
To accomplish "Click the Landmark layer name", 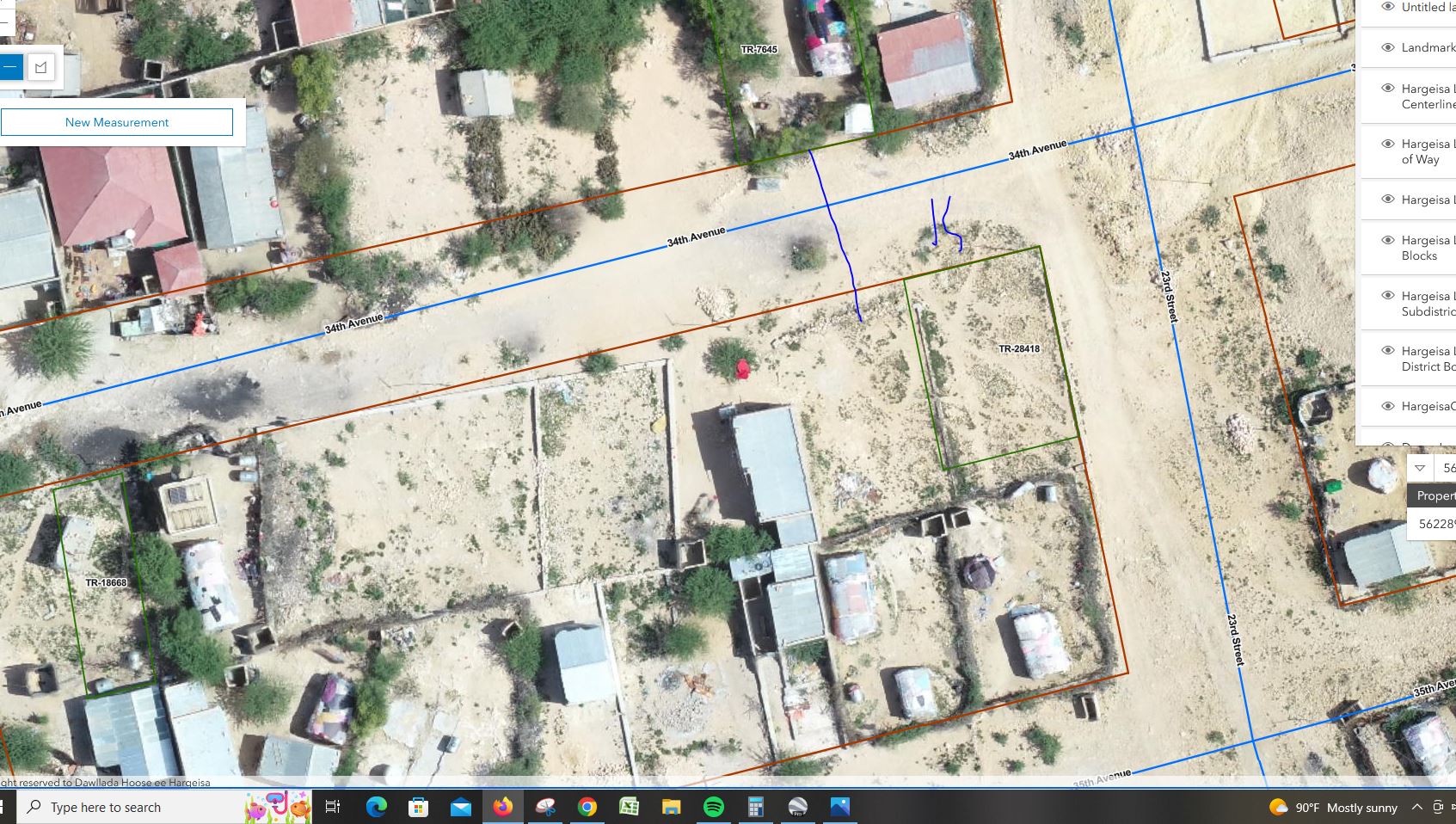I will tap(1428, 47).
